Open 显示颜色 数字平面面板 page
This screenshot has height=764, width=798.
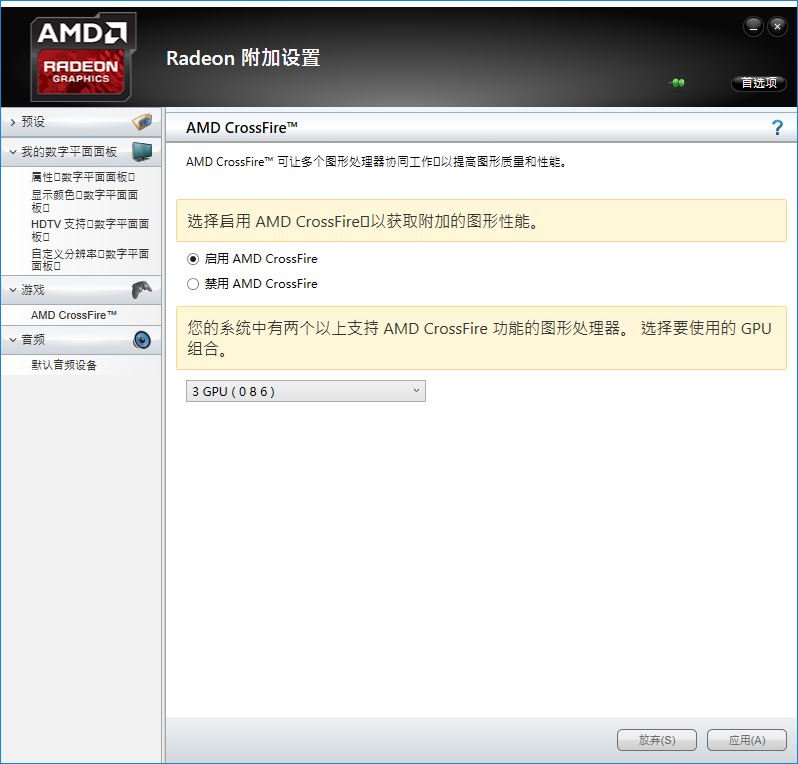coord(84,201)
